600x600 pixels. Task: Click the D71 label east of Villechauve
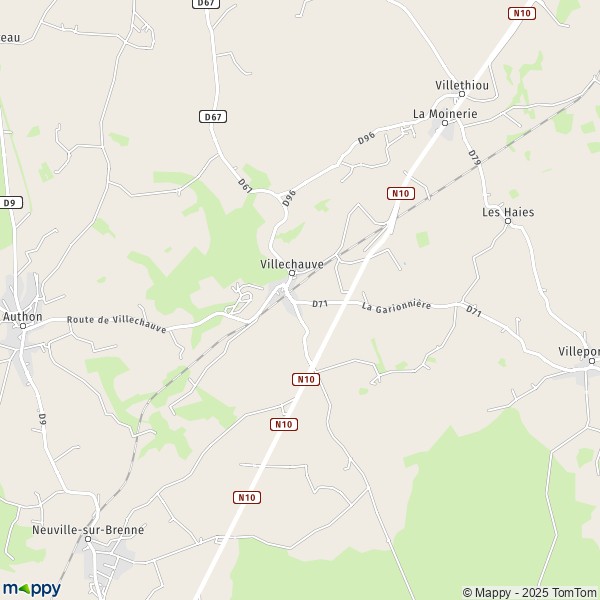click(320, 304)
